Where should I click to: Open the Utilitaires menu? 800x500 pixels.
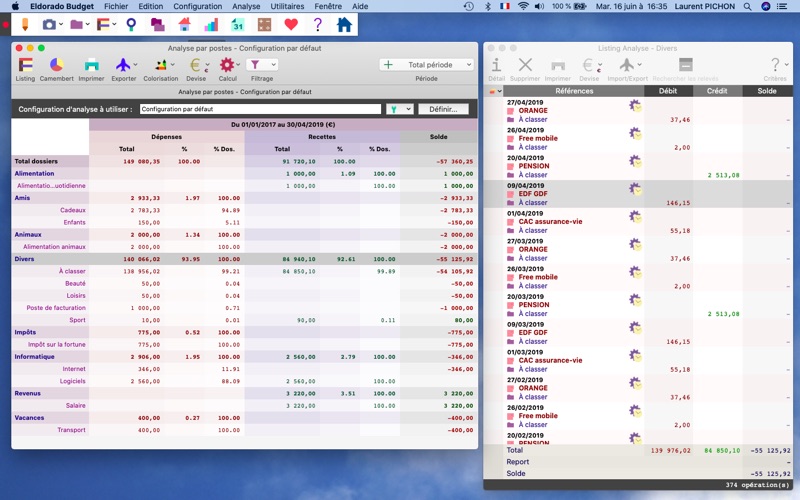[x=287, y=6]
